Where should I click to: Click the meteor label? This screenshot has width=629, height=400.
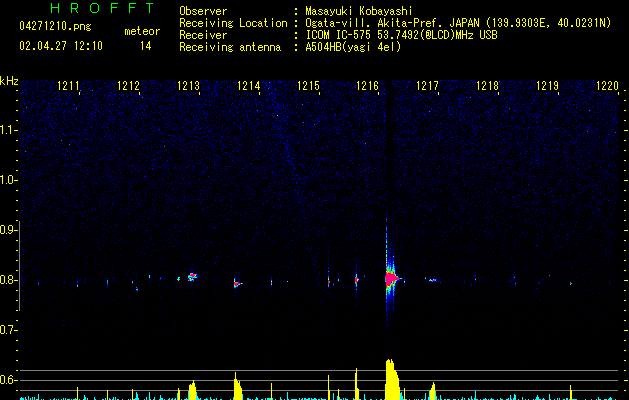click(x=142, y=31)
